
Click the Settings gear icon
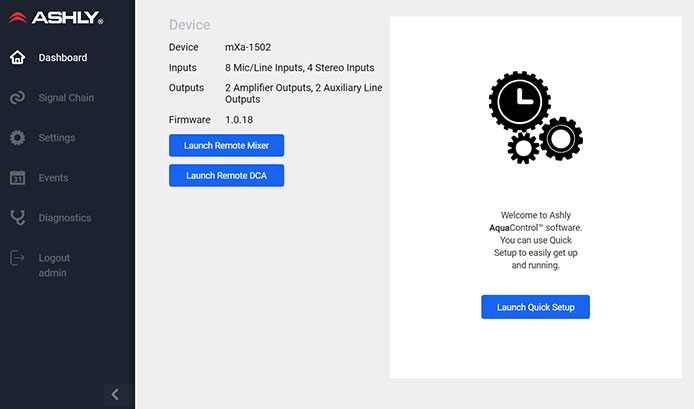[x=17, y=138]
